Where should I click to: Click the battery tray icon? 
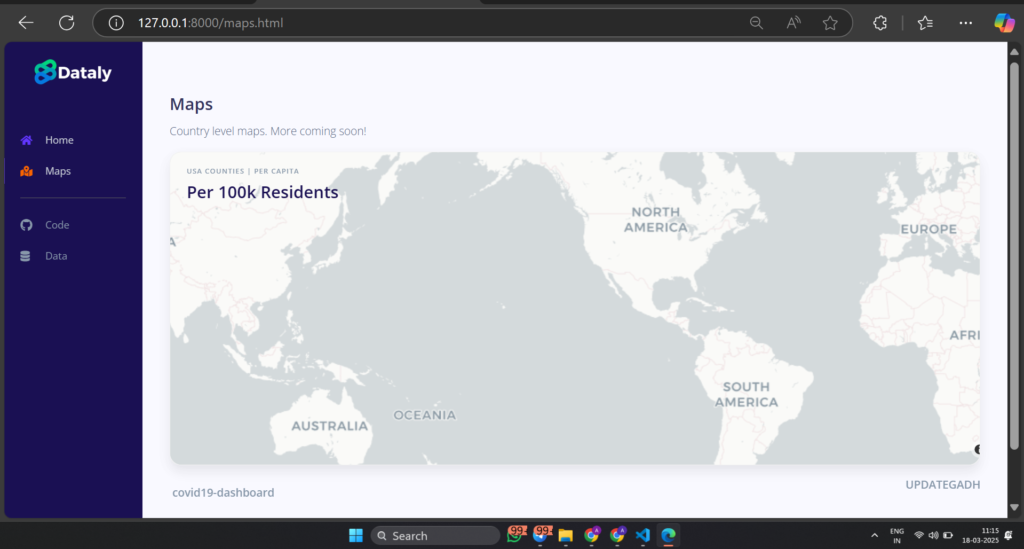[x=948, y=535]
